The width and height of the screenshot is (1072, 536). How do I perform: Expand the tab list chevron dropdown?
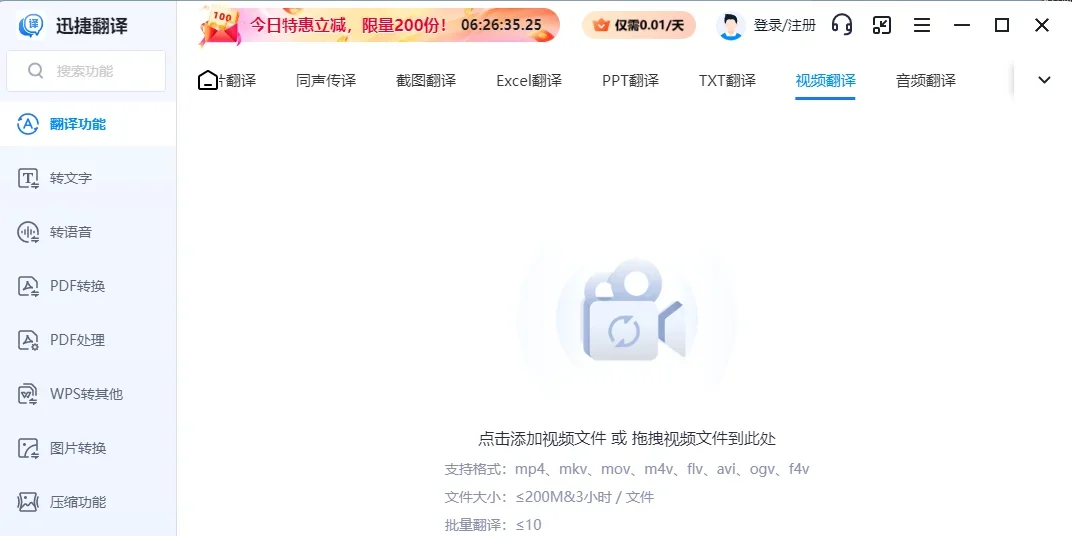[x=1044, y=80]
